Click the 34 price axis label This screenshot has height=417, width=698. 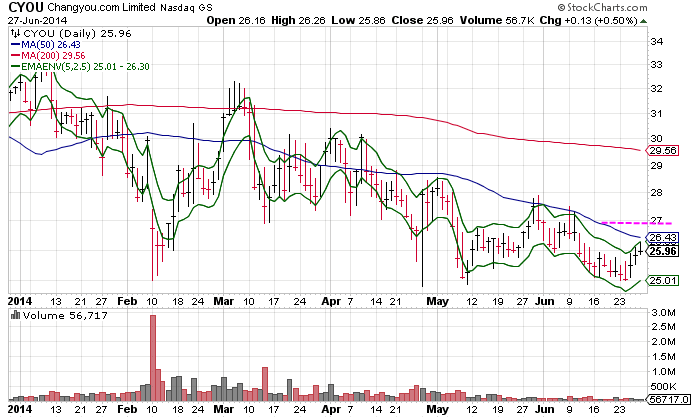tap(657, 42)
